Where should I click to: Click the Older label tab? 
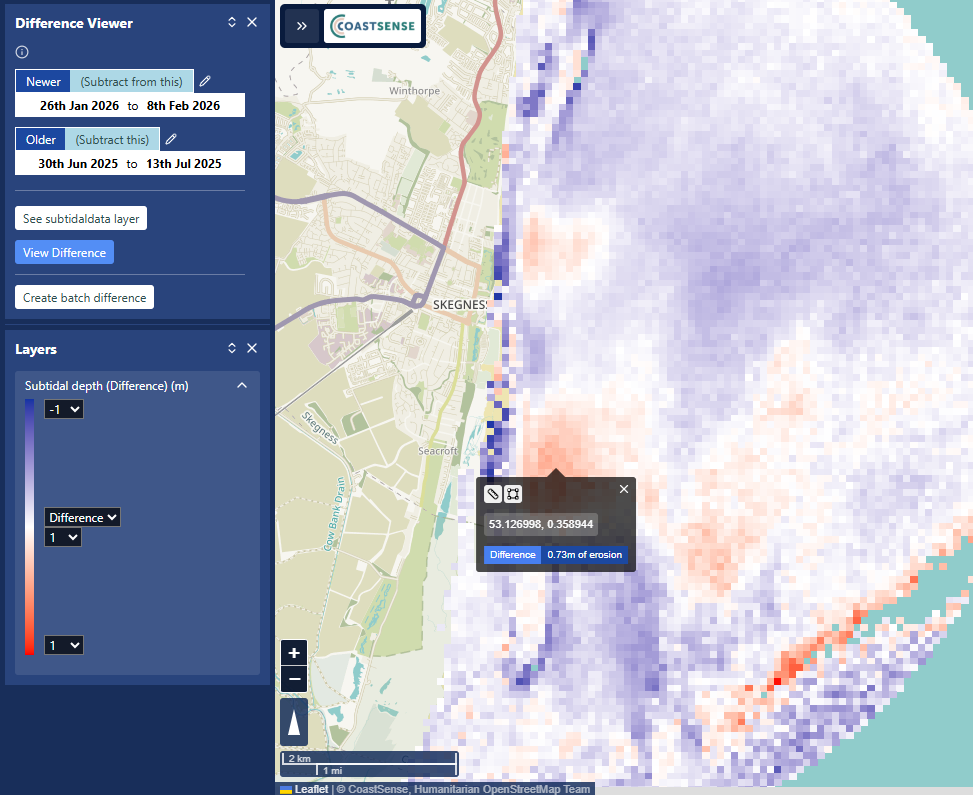40,140
